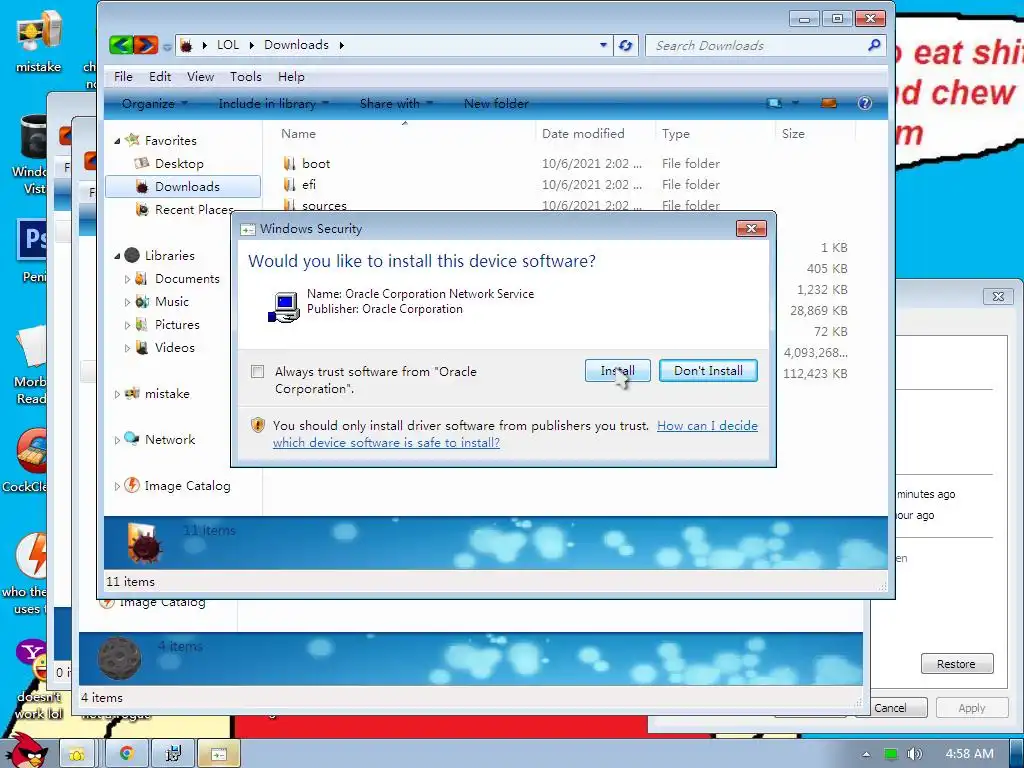Click Restore in the background dialog
This screenshot has width=1024, height=768.
pyautogui.click(x=957, y=664)
